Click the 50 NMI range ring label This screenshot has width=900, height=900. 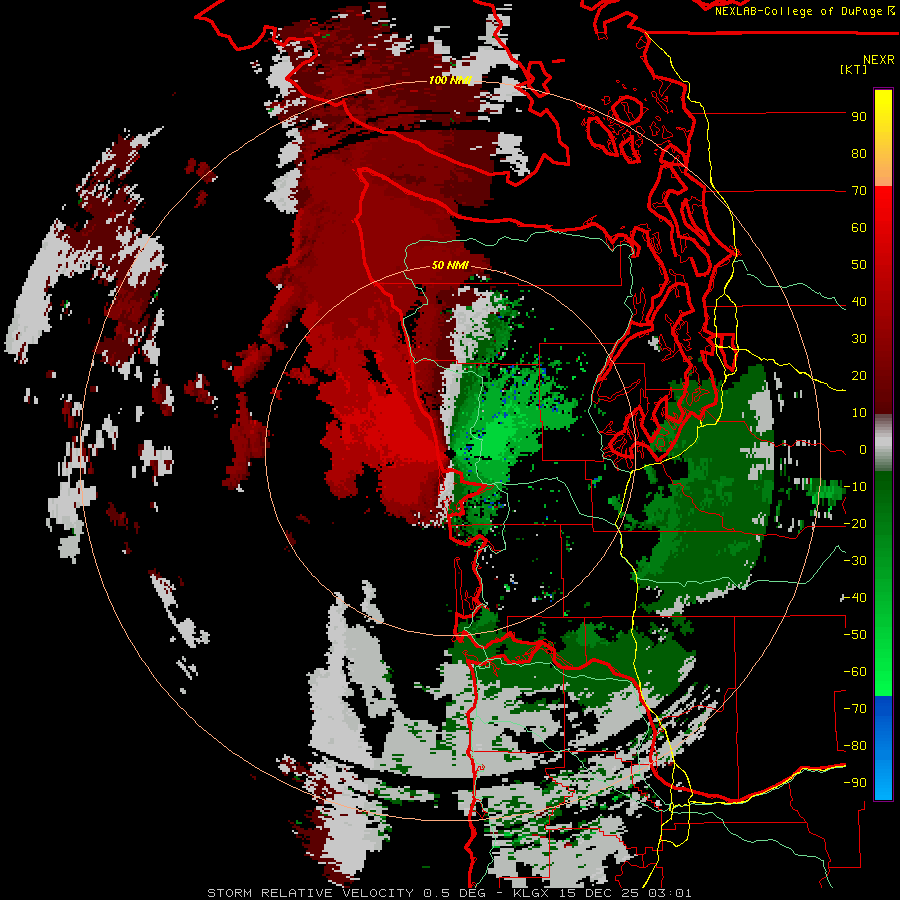pos(450,265)
